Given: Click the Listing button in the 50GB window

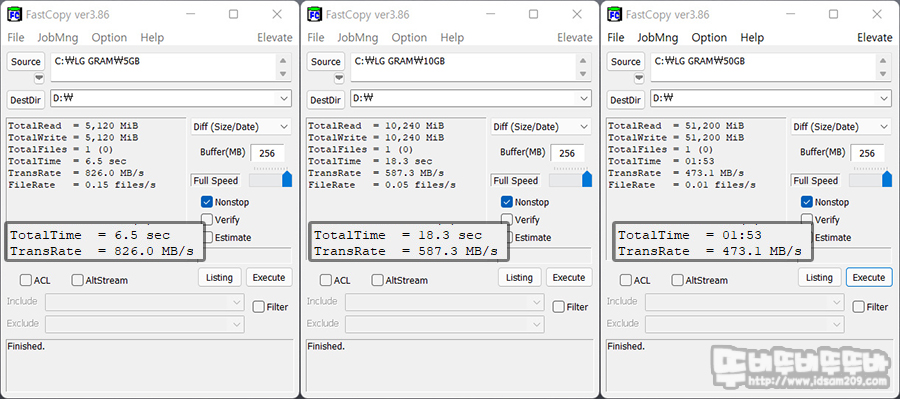Looking at the screenshot, I should tap(820, 277).
